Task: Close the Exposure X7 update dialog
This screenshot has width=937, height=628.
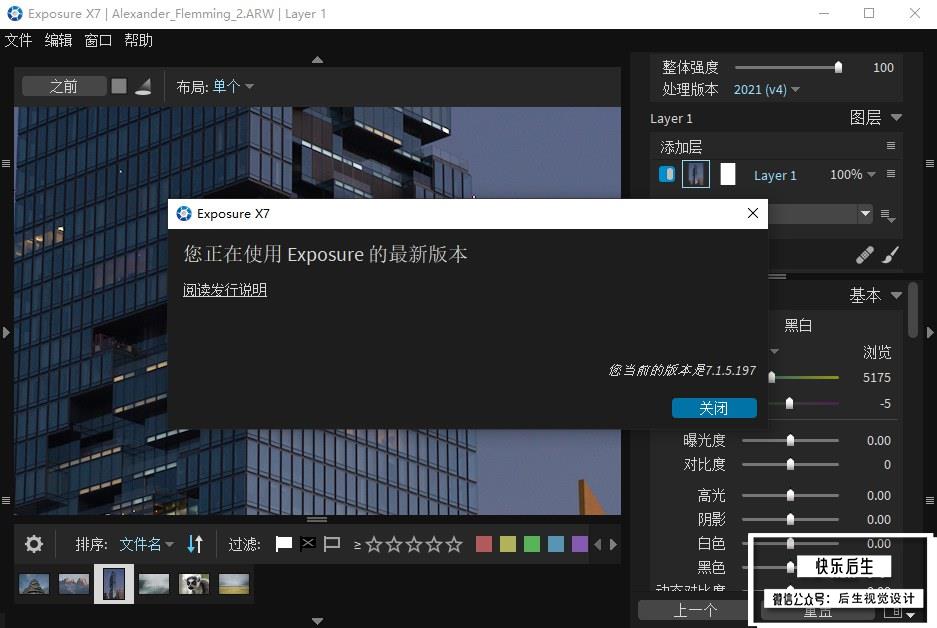Action: click(x=753, y=213)
